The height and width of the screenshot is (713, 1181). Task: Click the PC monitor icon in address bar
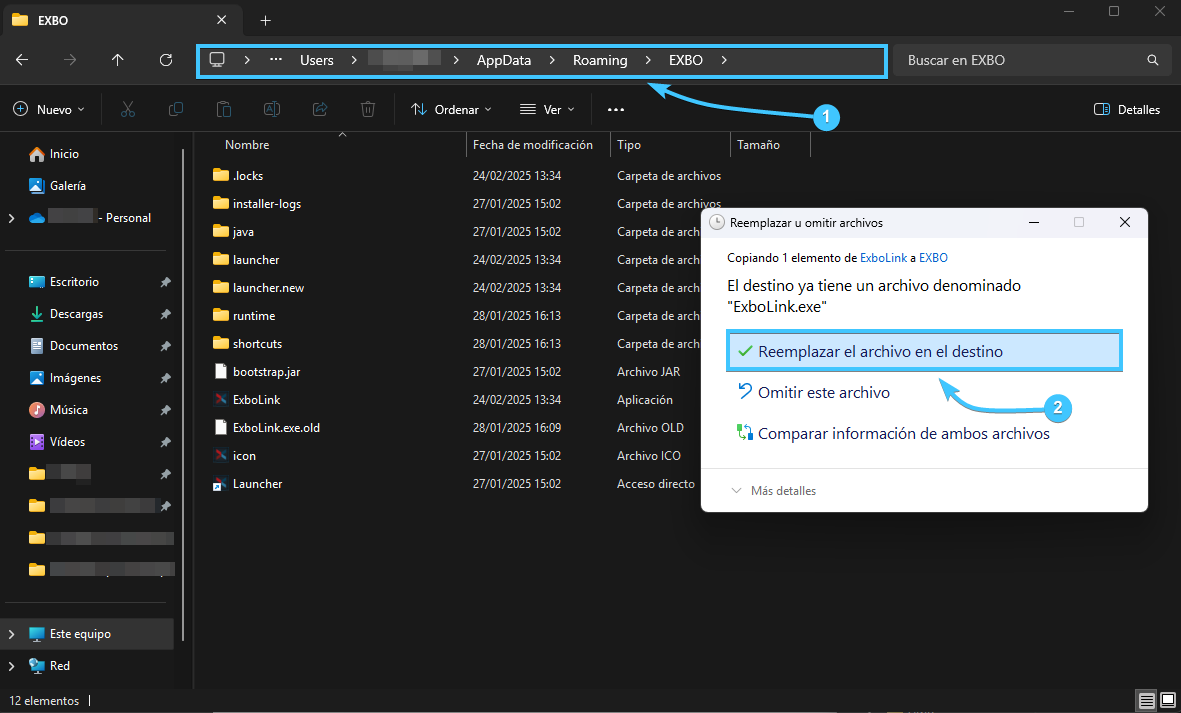point(217,60)
